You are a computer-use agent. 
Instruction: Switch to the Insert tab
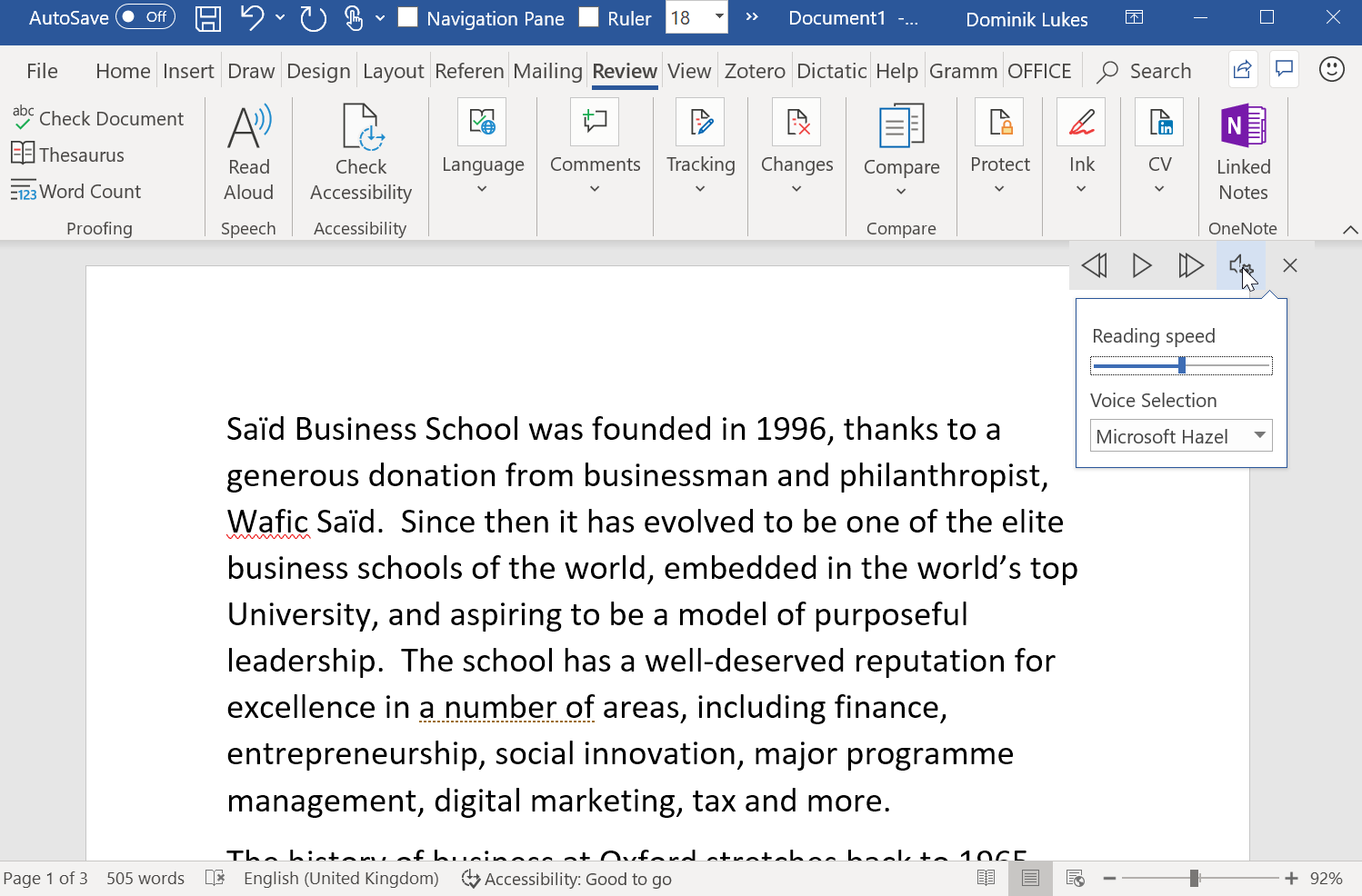pos(188,71)
